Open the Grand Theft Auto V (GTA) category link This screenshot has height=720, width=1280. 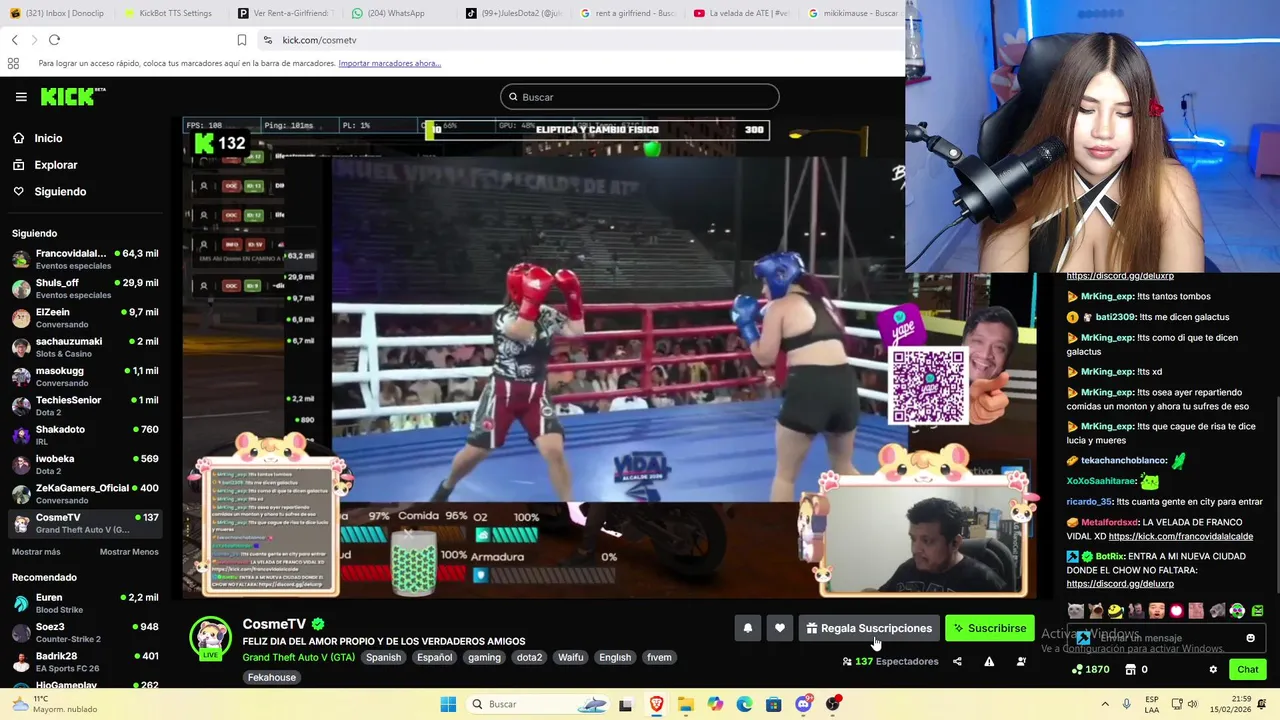pyautogui.click(x=298, y=657)
